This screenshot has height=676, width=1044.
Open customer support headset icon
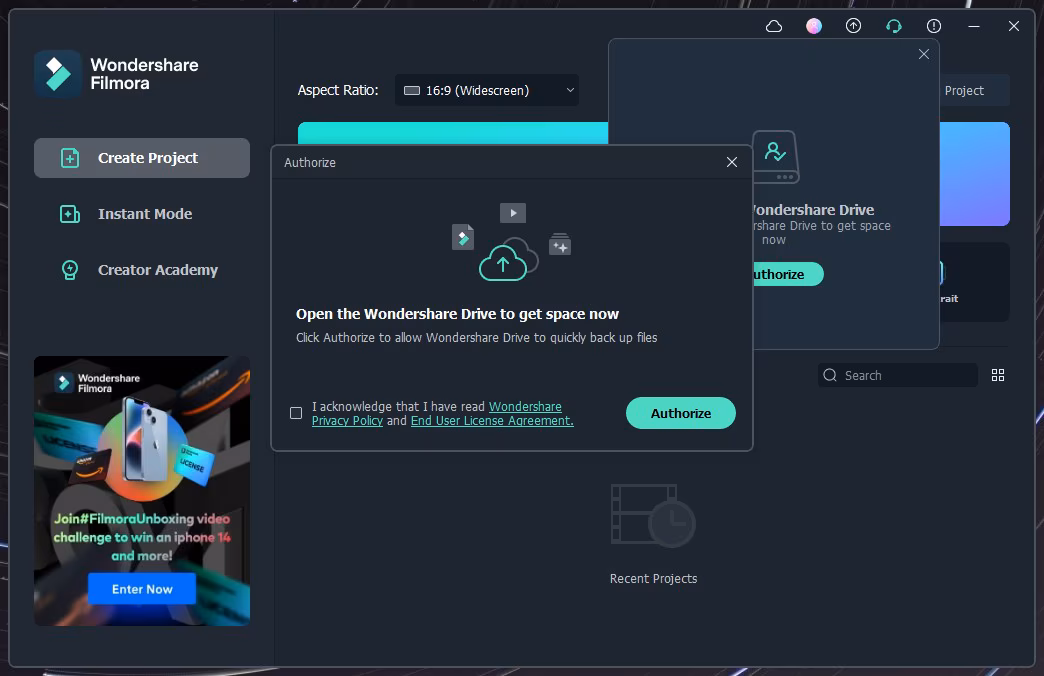pos(894,26)
